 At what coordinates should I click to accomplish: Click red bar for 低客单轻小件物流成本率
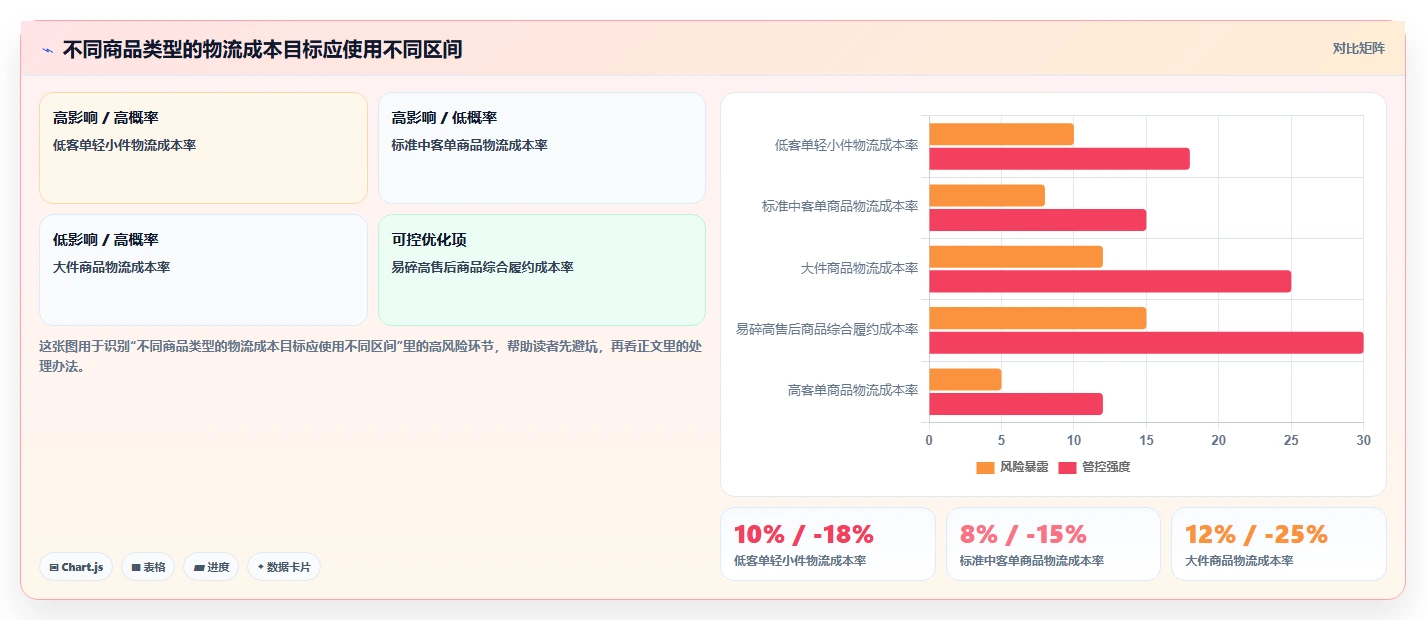click(1059, 158)
